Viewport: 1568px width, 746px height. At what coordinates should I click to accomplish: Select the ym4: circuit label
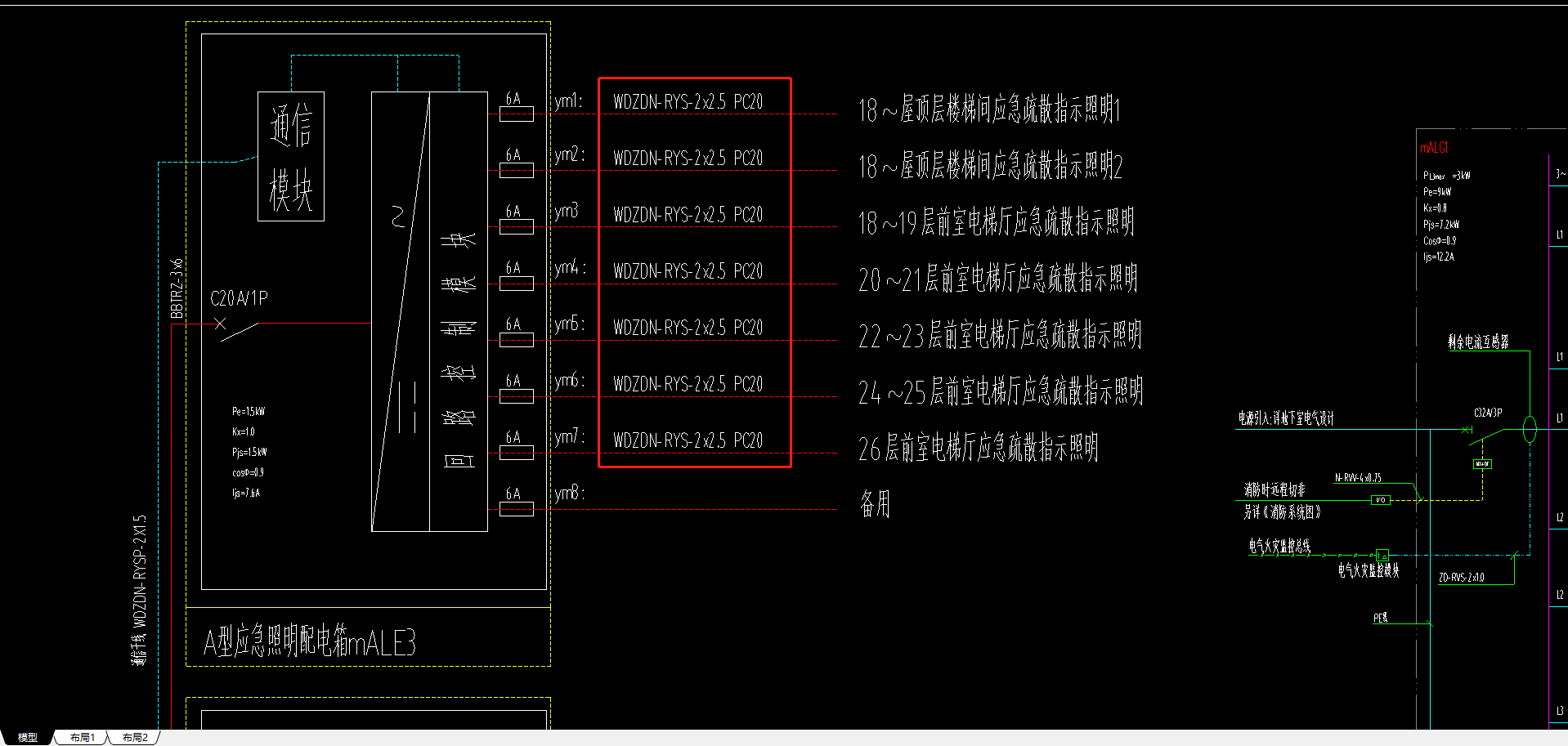coord(570,268)
